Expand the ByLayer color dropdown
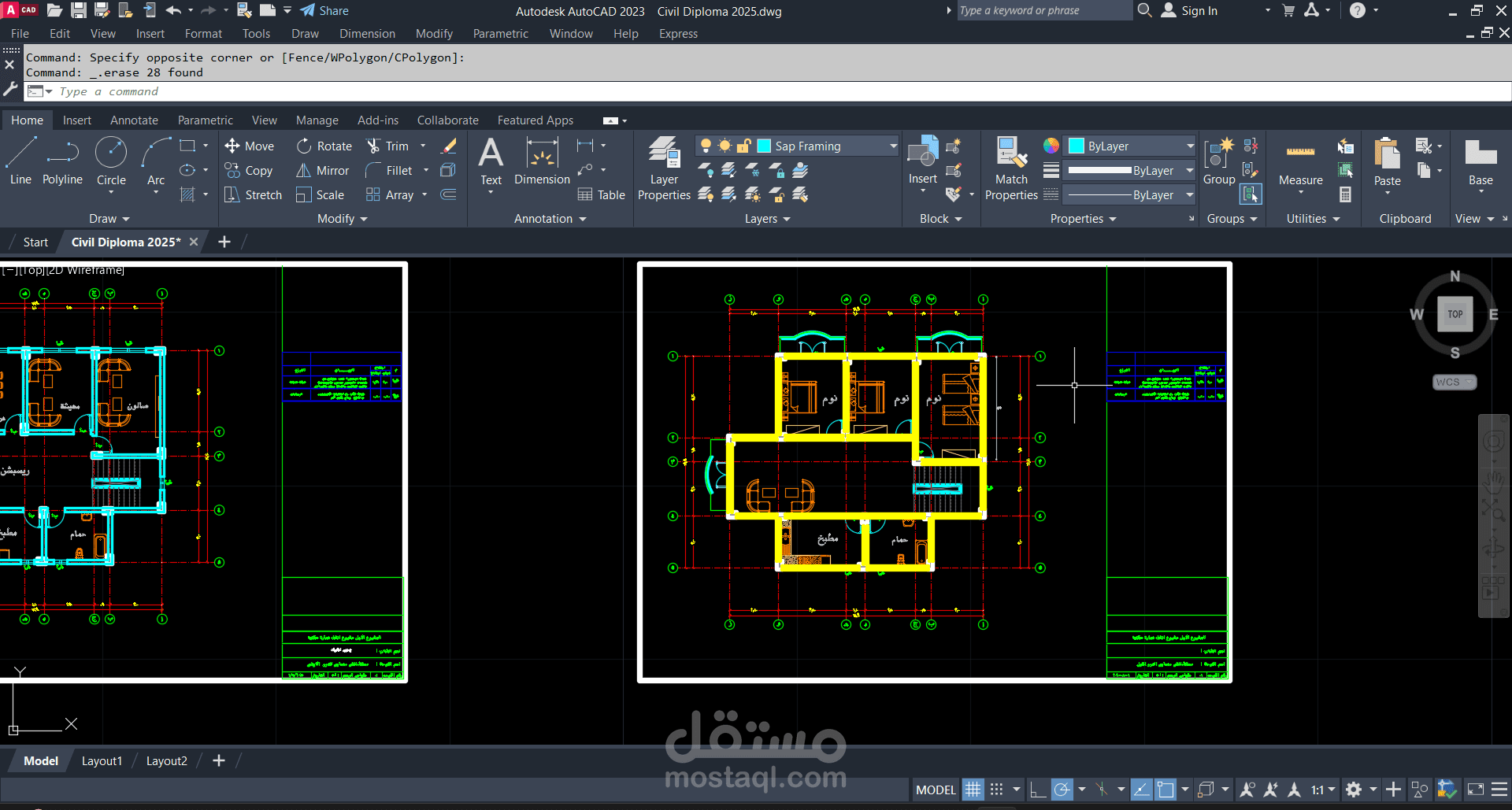Screen dimensions: 1512x810 (x=1190, y=146)
